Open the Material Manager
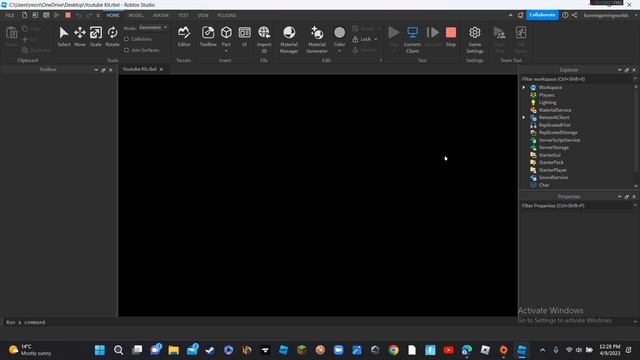This screenshot has height=360, width=640. [289, 39]
